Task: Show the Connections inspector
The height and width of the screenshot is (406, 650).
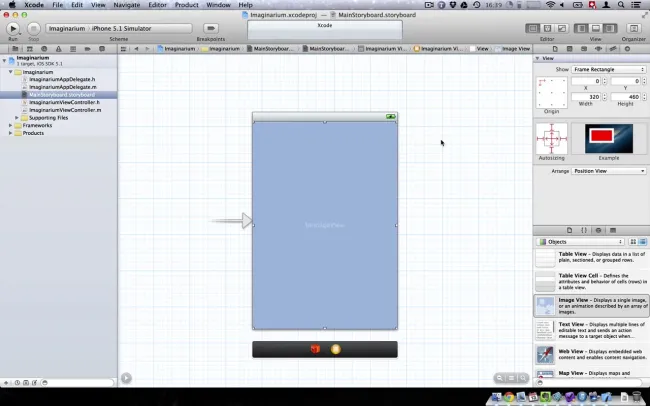Action: click(627, 49)
